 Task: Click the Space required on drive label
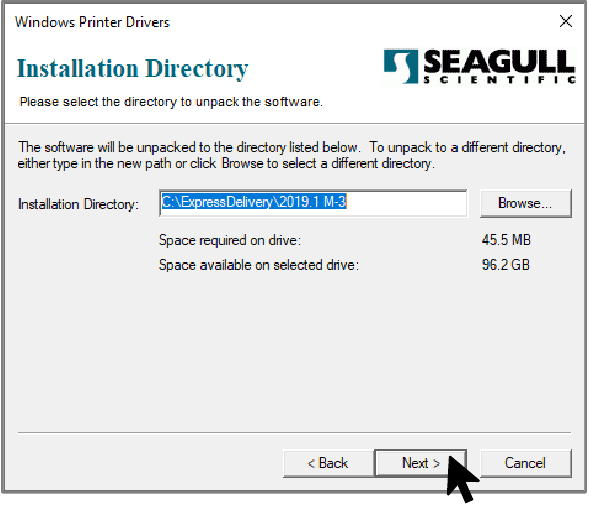[x=230, y=240]
